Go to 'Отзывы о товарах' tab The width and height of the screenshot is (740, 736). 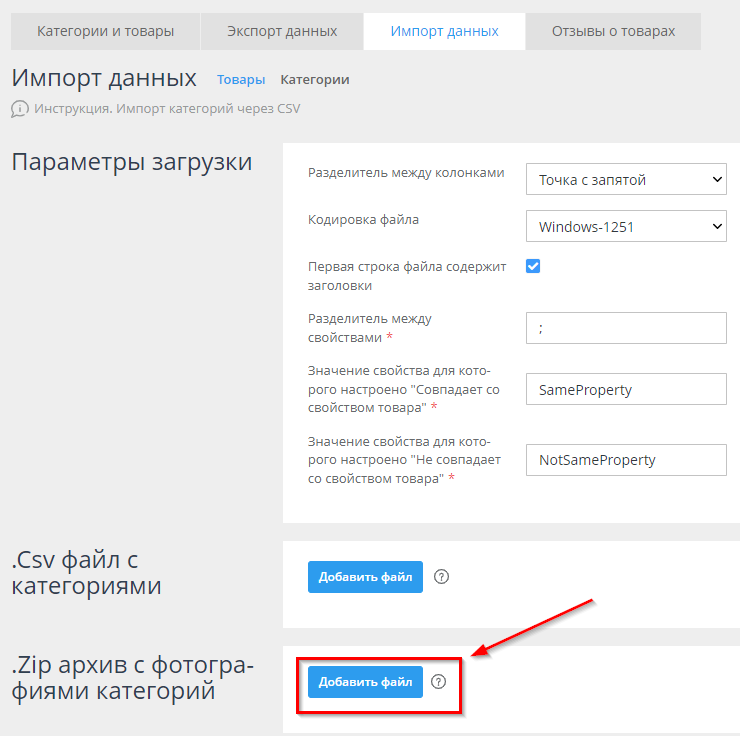tap(613, 31)
